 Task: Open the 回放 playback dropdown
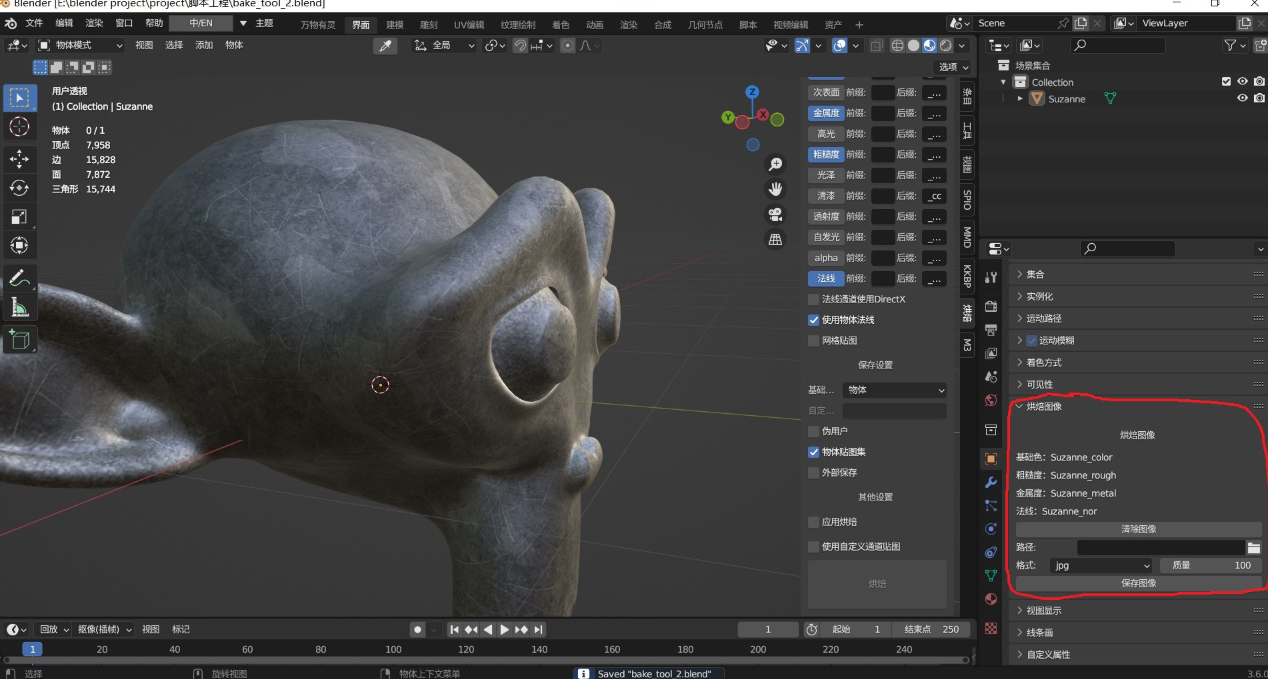52,629
